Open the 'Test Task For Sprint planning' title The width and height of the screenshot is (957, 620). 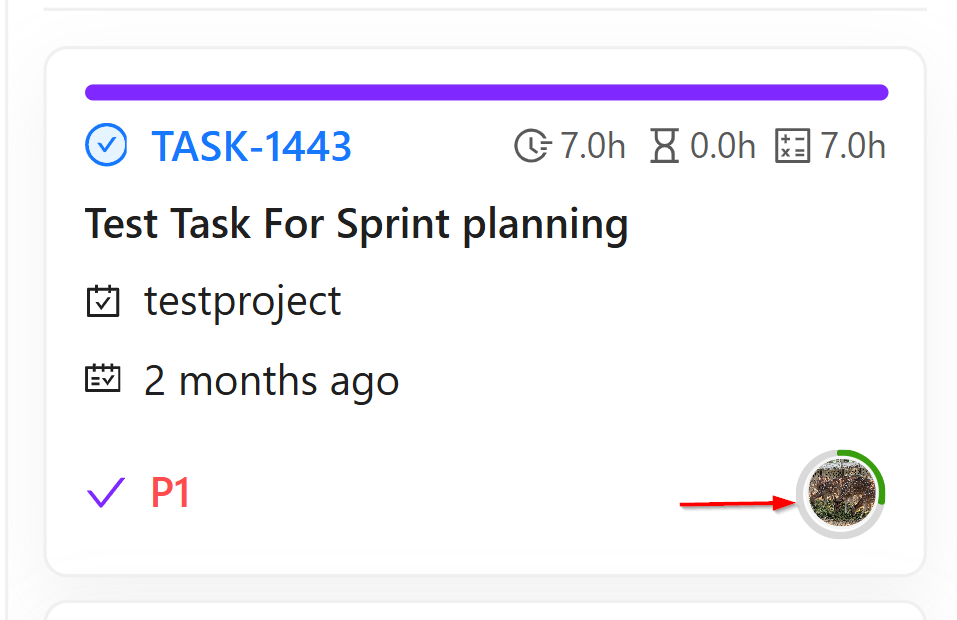click(356, 223)
